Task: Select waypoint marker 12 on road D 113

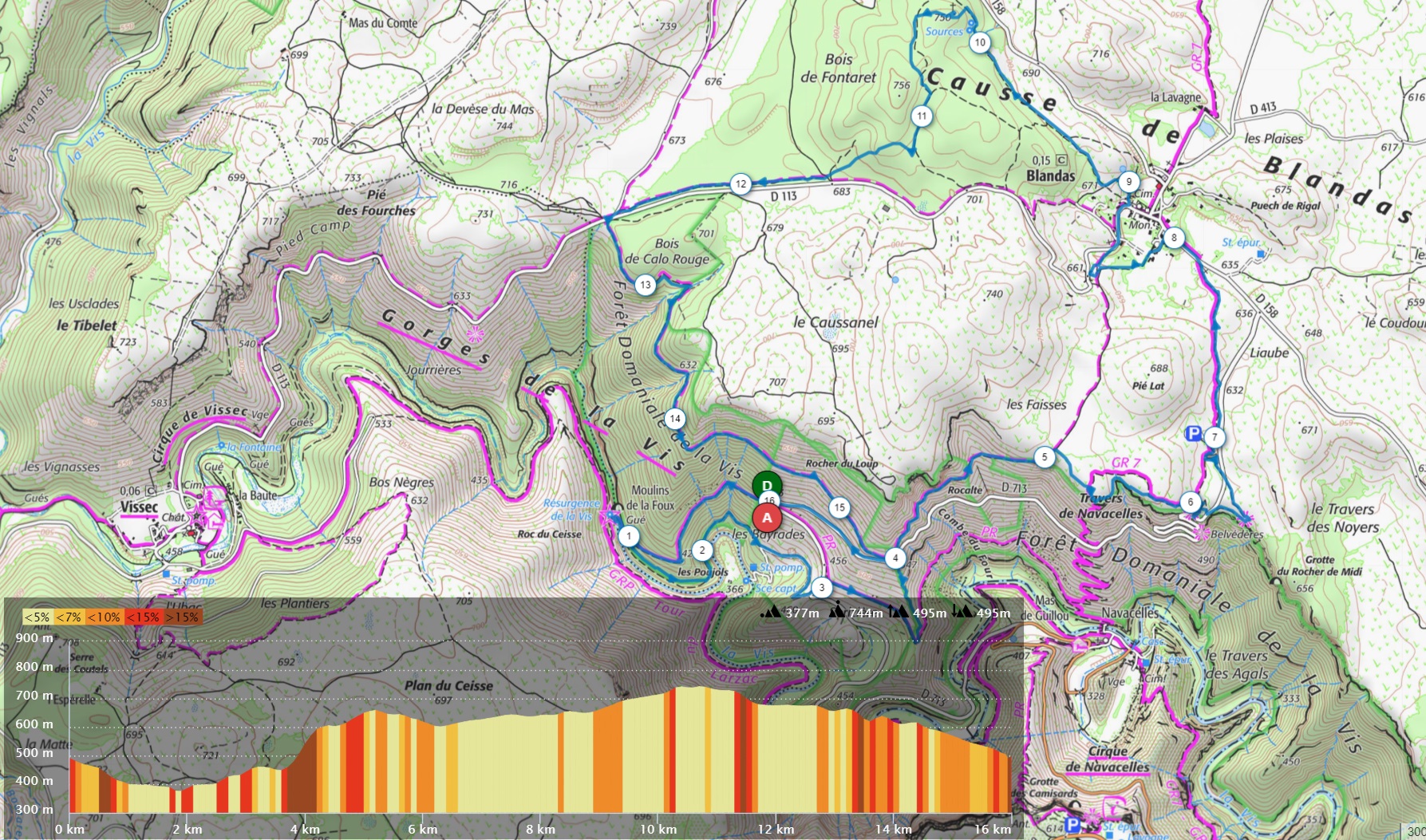Action: point(741,184)
